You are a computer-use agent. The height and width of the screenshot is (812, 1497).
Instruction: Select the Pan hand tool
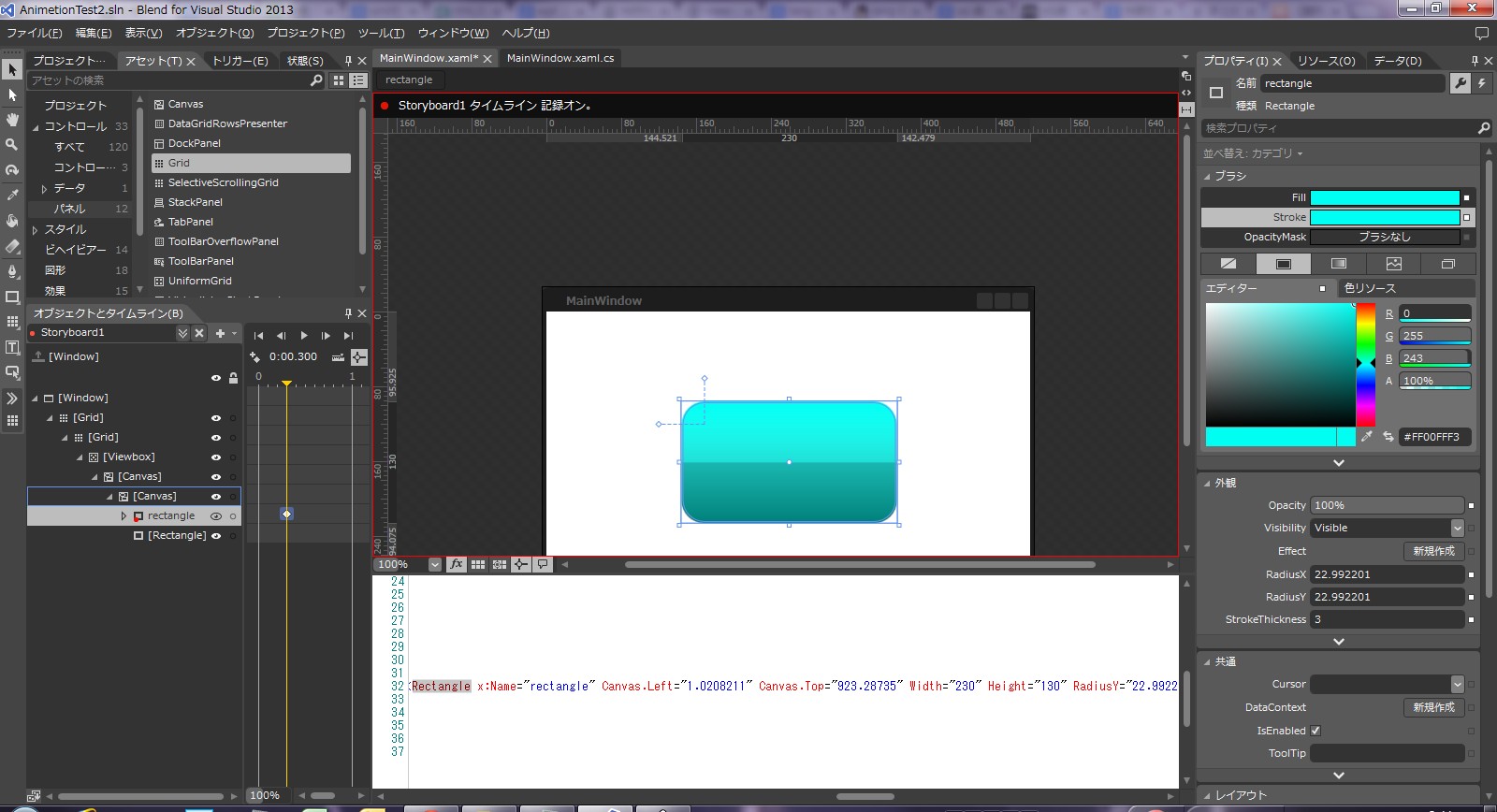(12, 120)
